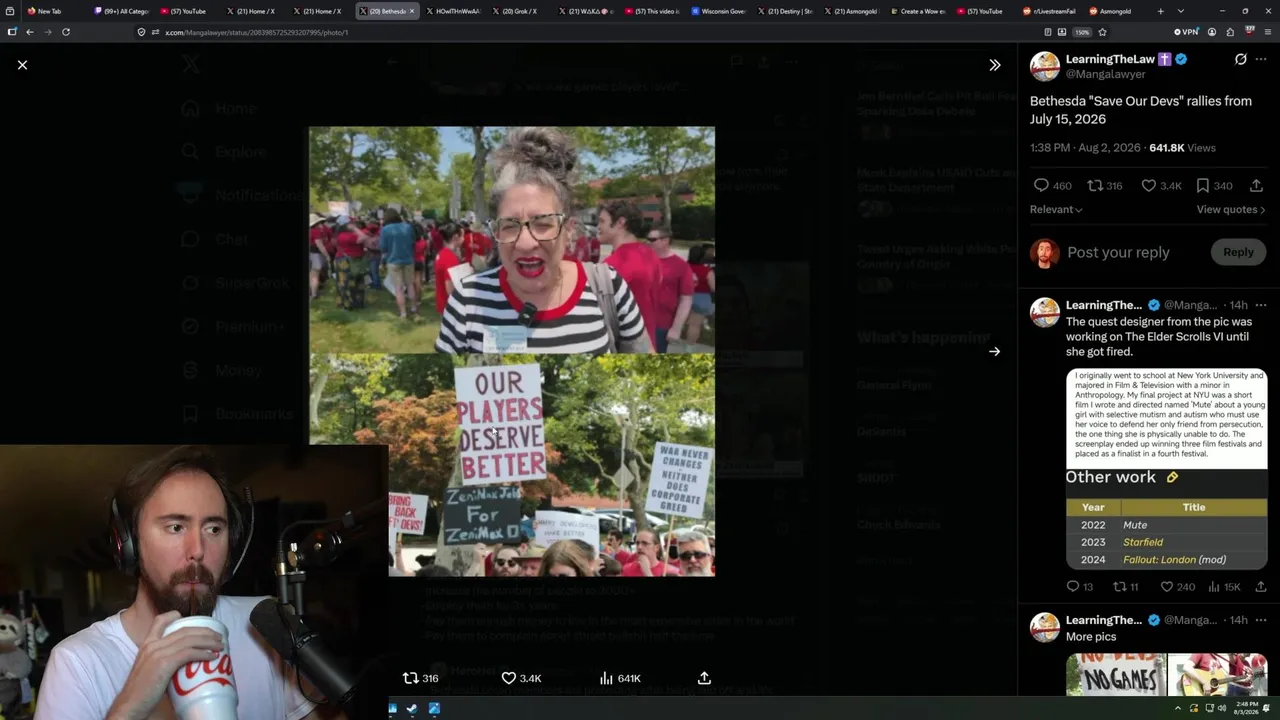Open the Steam icon in taskbar

coord(412,709)
